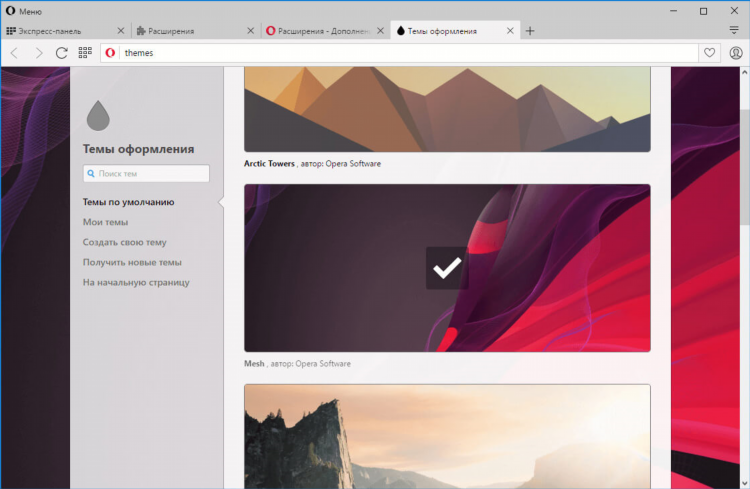Click the scrollbar up arrow
The width and height of the screenshot is (750, 489).
745,72
